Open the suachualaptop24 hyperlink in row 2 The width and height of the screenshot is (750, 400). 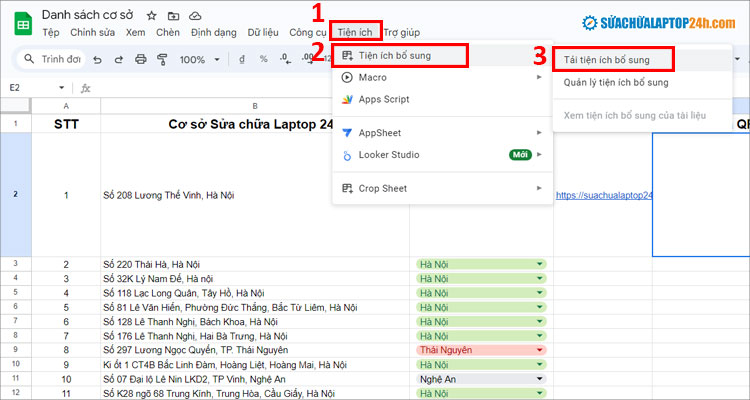(604, 195)
